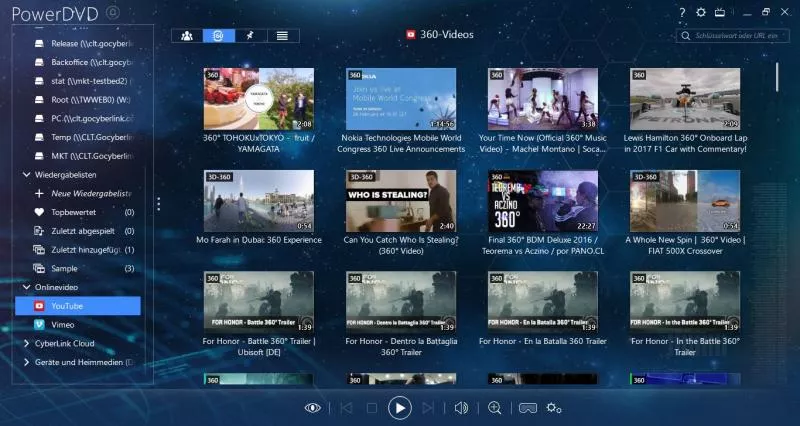Enable VR headset mode
The image size is (800, 426).
(528, 408)
